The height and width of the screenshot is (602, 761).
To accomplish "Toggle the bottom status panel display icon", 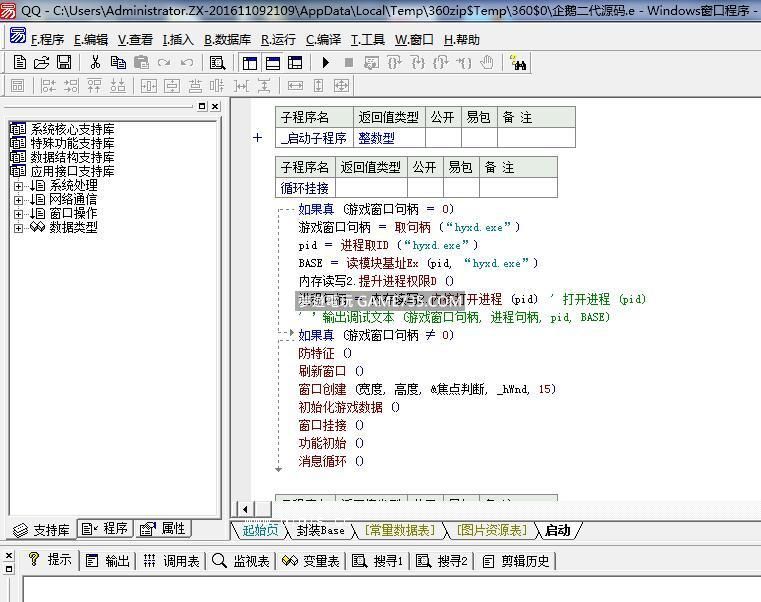I will tap(273, 62).
